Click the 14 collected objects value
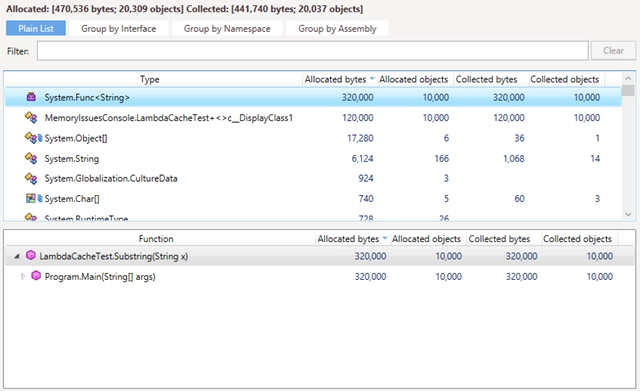Screen dimensions: 640x391 coord(595,158)
